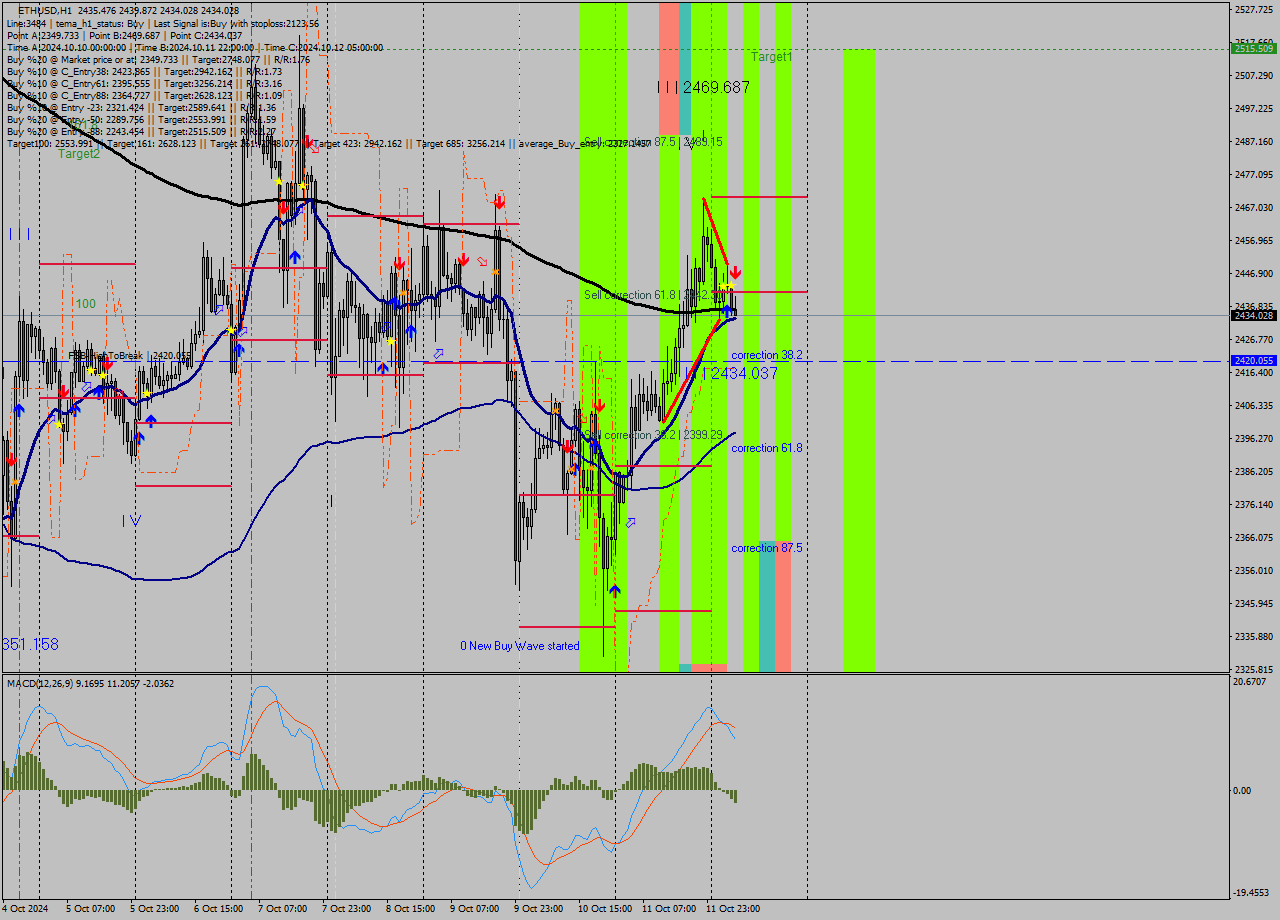Image resolution: width=1280 pixels, height=920 pixels.
Task: Click the '9 Oct 07:00' time label
Action: (x=475, y=909)
